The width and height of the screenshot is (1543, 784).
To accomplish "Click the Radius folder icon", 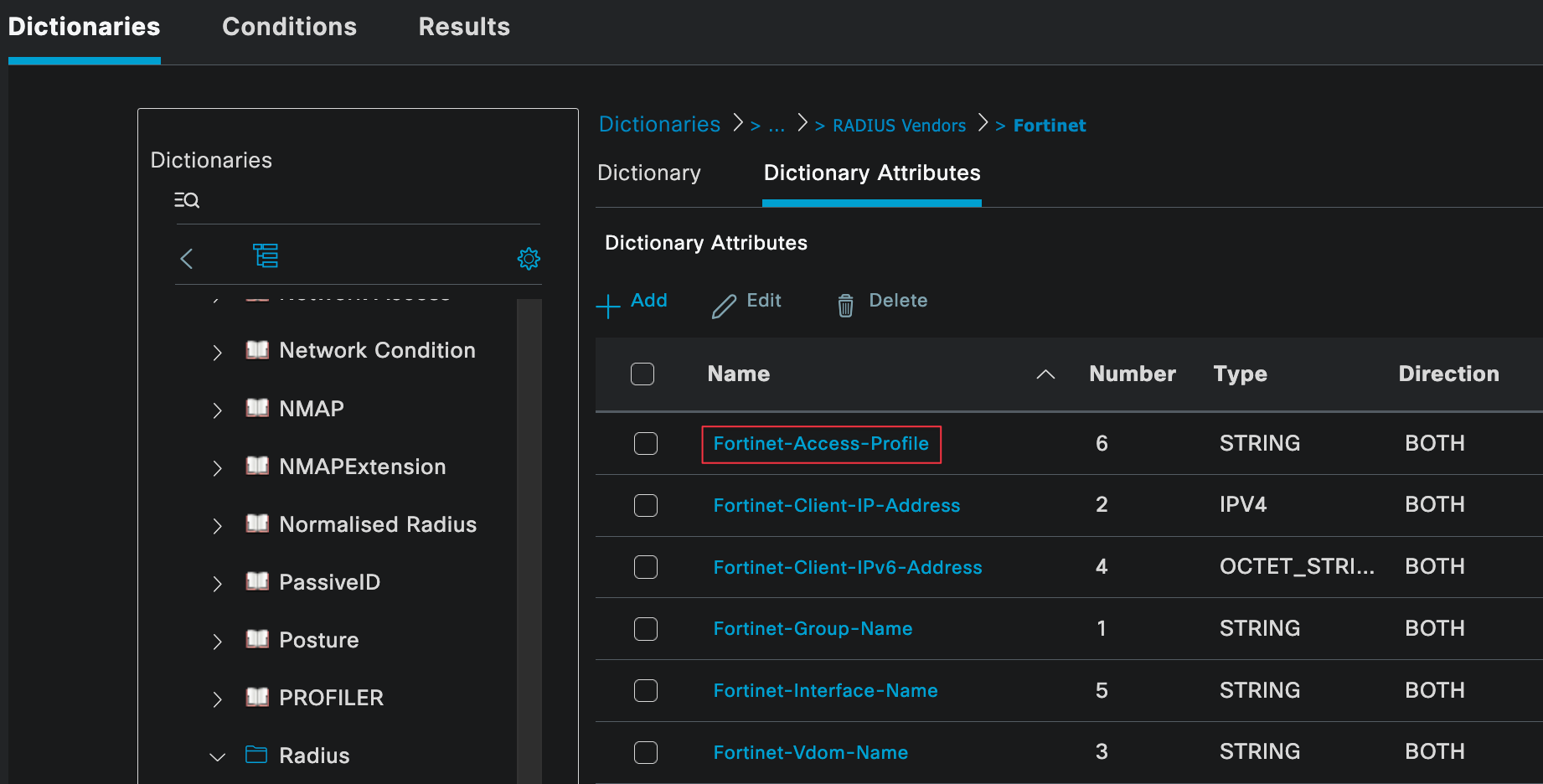I will point(256,756).
